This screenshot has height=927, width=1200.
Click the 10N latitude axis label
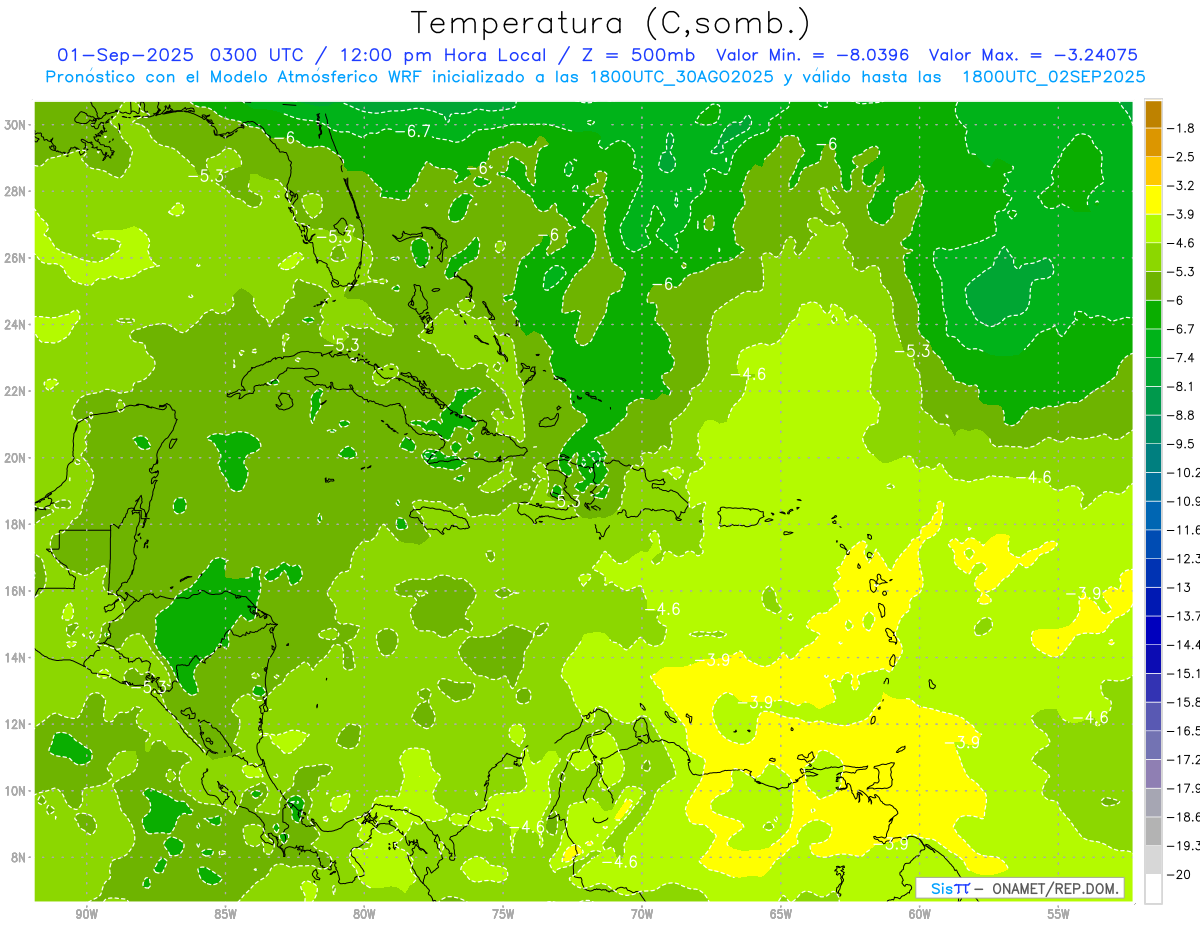(x=15, y=791)
